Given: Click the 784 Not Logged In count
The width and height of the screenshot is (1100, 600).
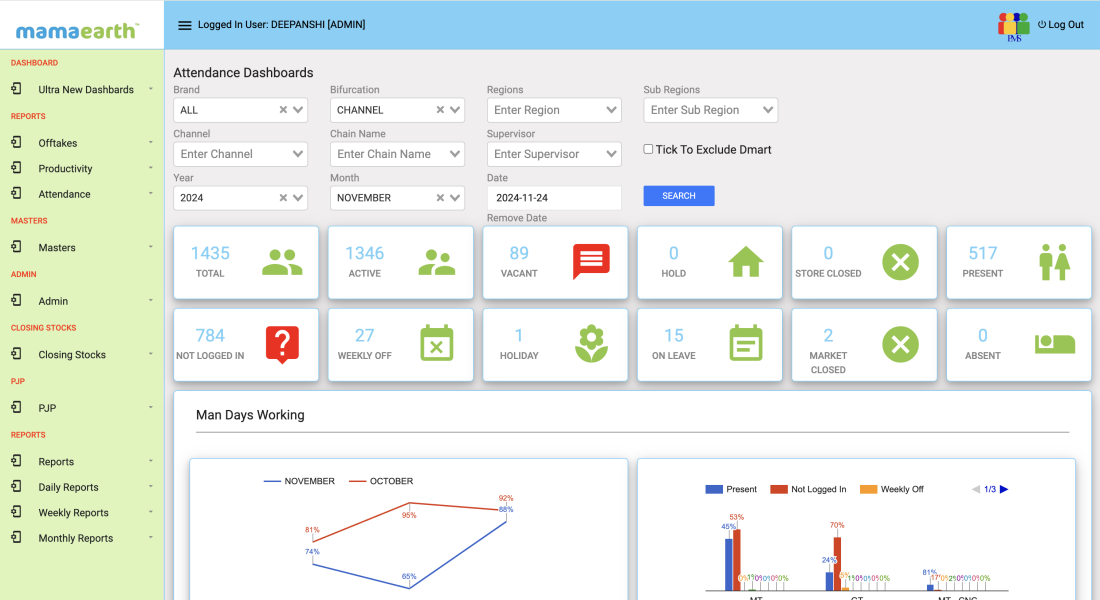Looking at the screenshot, I should coord(210,335).
